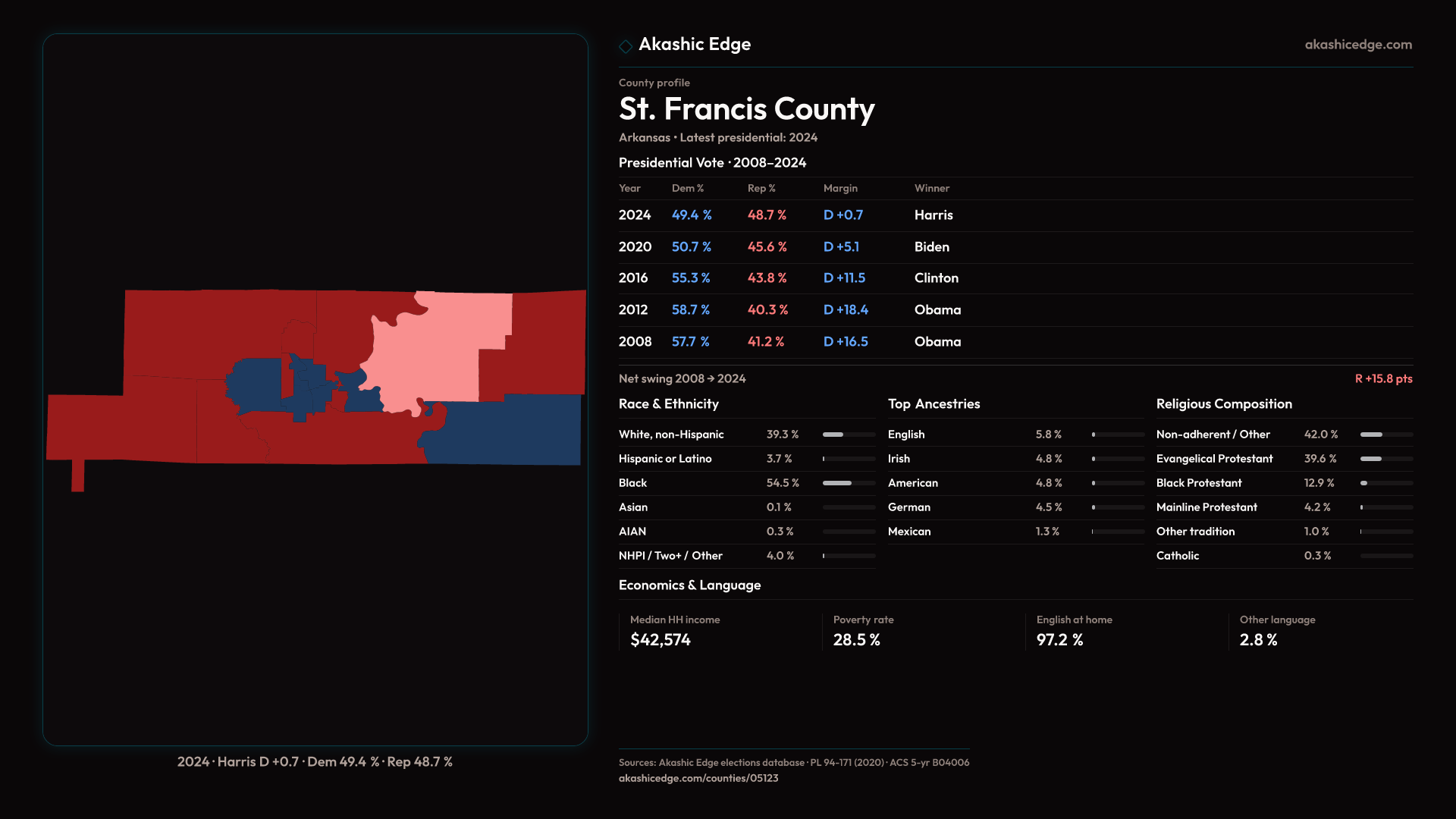
Task: Click the Black population percentage bar
Action: (x=849, y=483)
